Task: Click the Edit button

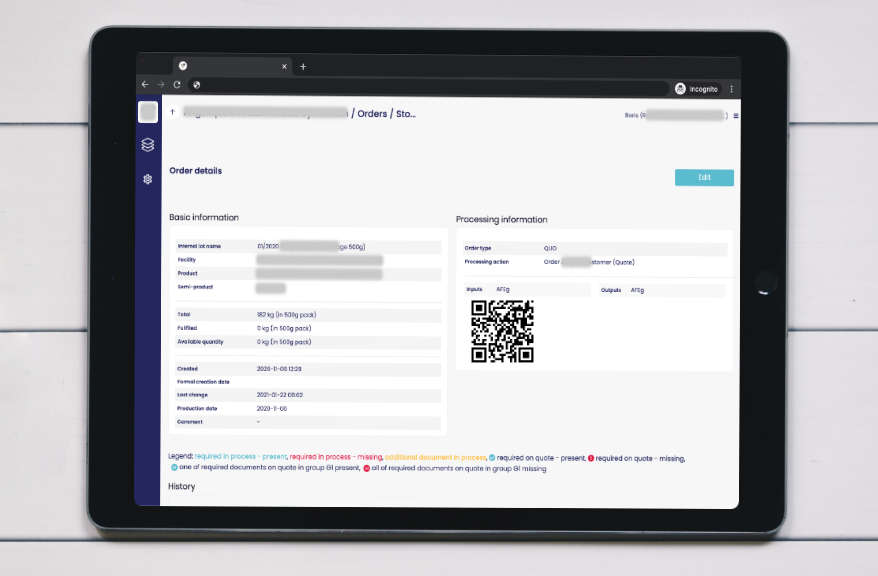Action: point(704,178)
